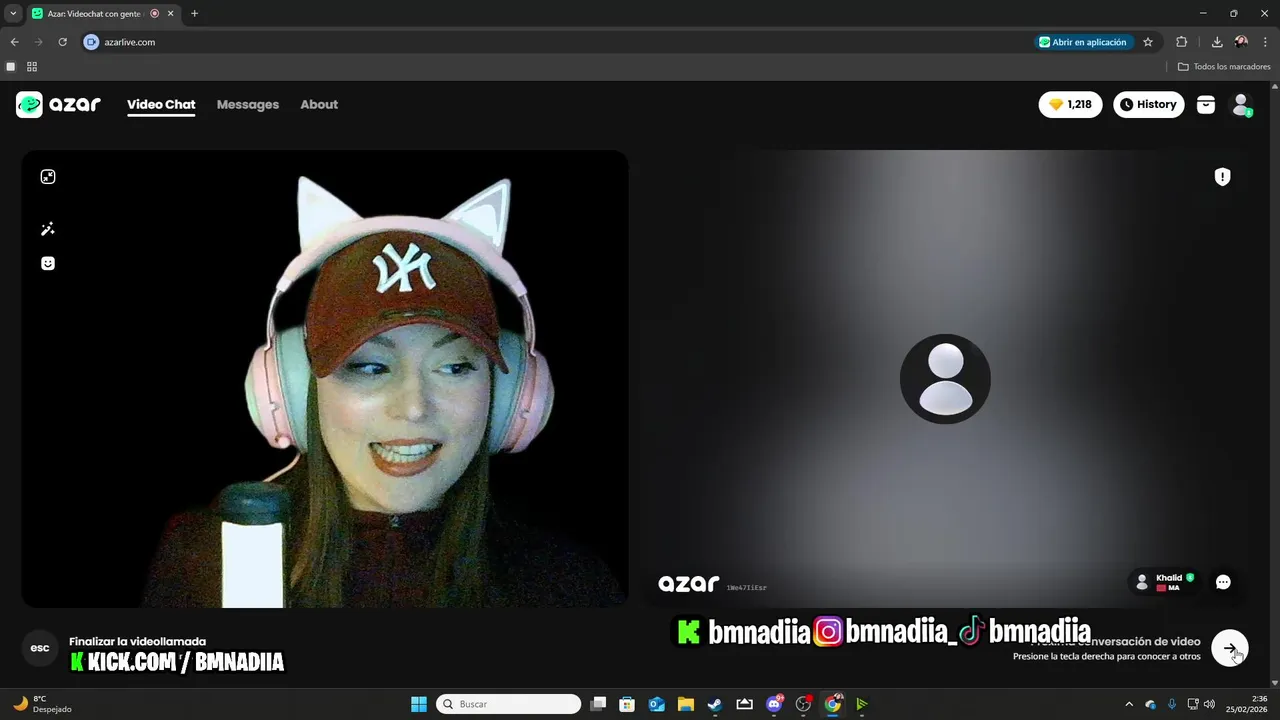1280x720 pixels.
Task: Reload the azarlive.com page
Action: point(63,42)
